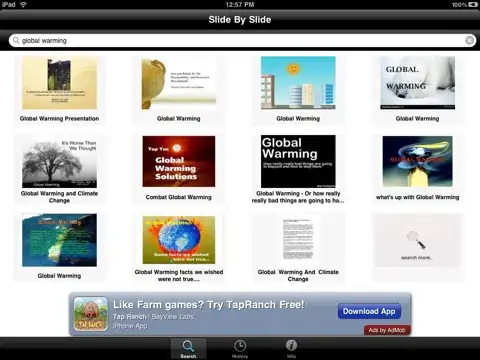Open the Info tab icon

(291, 345)
